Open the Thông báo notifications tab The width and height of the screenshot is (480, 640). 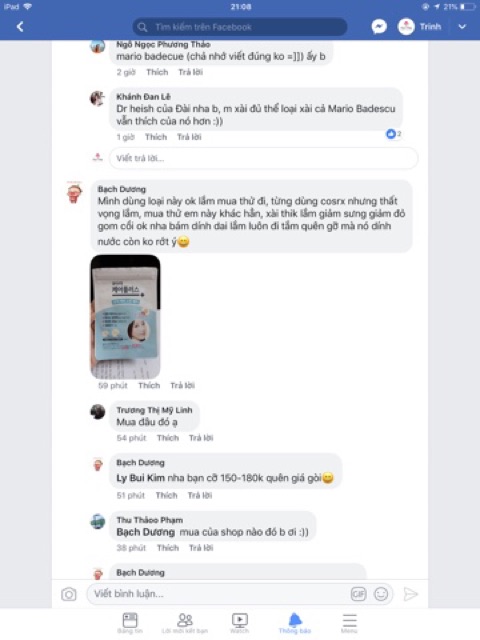pos(295,623)
